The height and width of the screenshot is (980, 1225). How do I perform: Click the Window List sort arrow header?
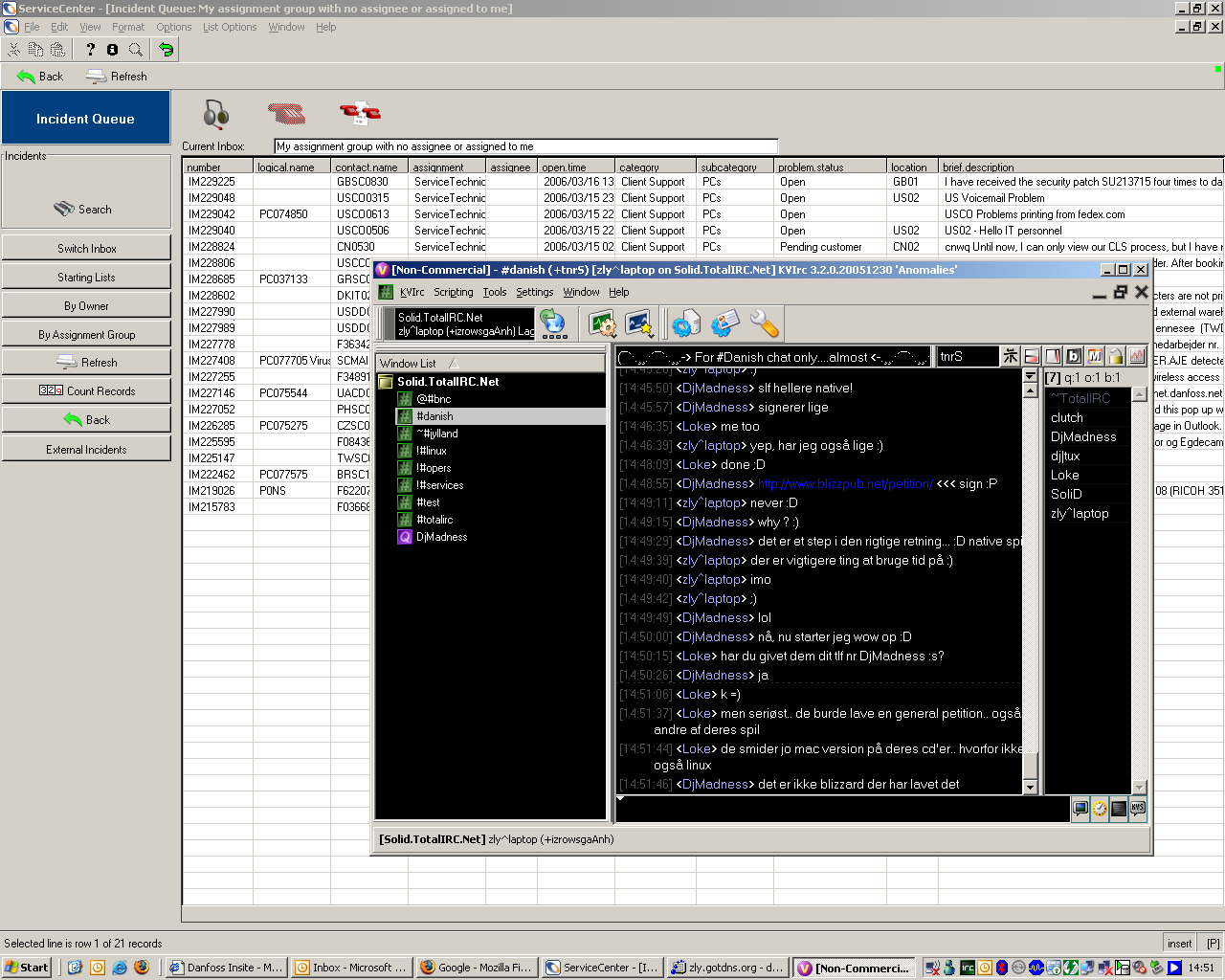[x=454, y=364]
